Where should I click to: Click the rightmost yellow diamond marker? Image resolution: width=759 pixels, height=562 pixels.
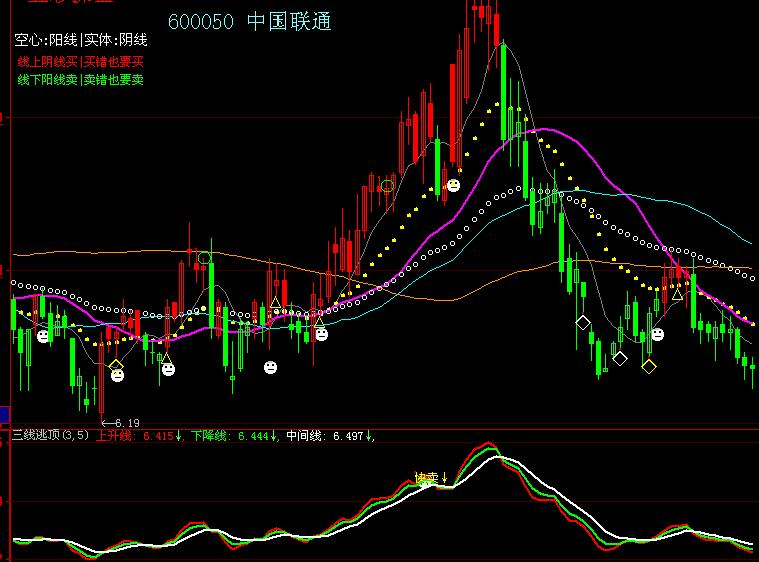pyautogui.click(x=649, y=366)
